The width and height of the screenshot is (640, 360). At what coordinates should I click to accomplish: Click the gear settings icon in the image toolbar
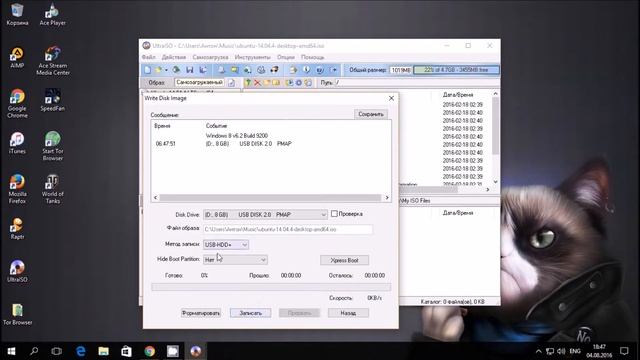(x=299, y=83)
